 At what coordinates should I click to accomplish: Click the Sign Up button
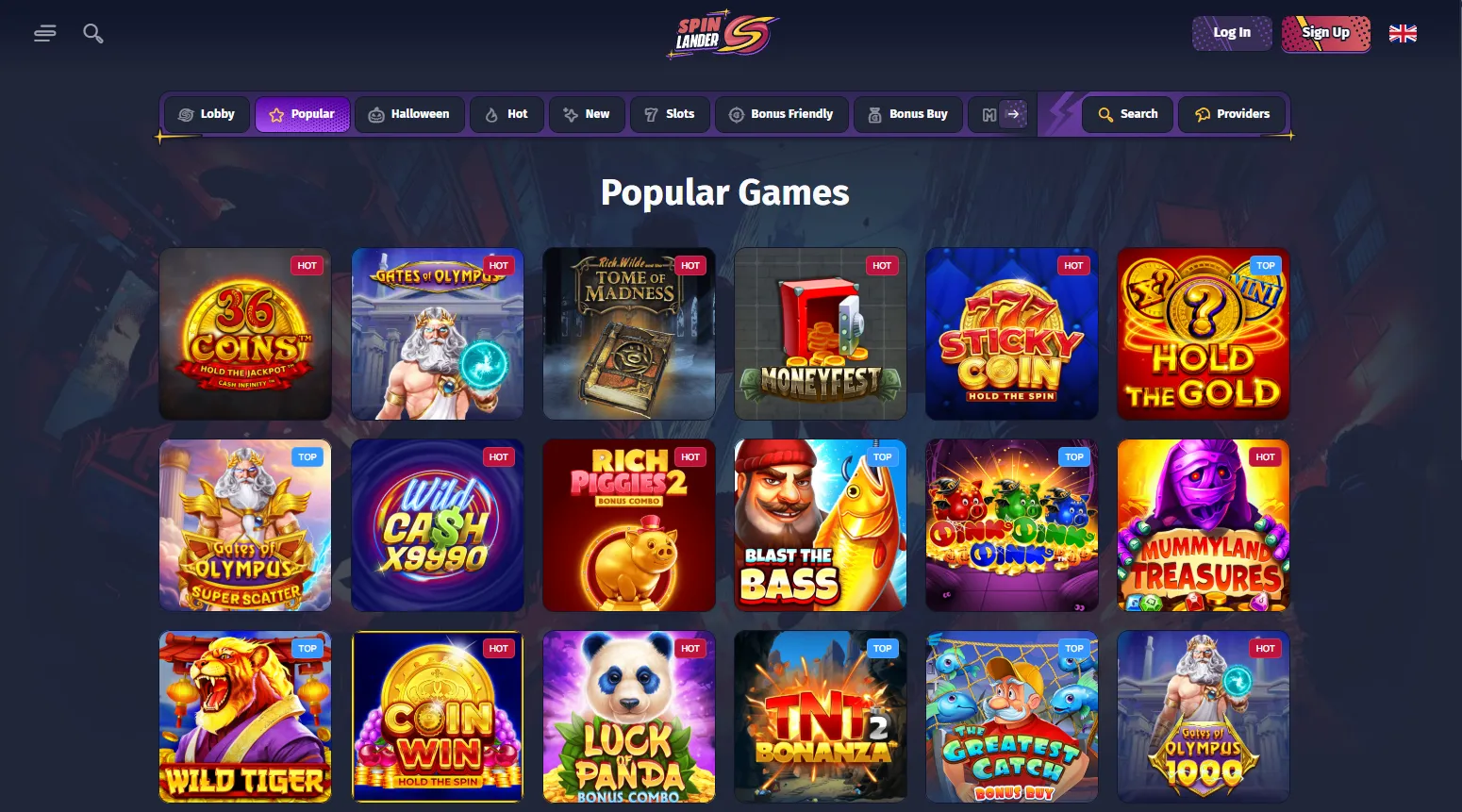pyautogui.click(x=1325, y=33)
